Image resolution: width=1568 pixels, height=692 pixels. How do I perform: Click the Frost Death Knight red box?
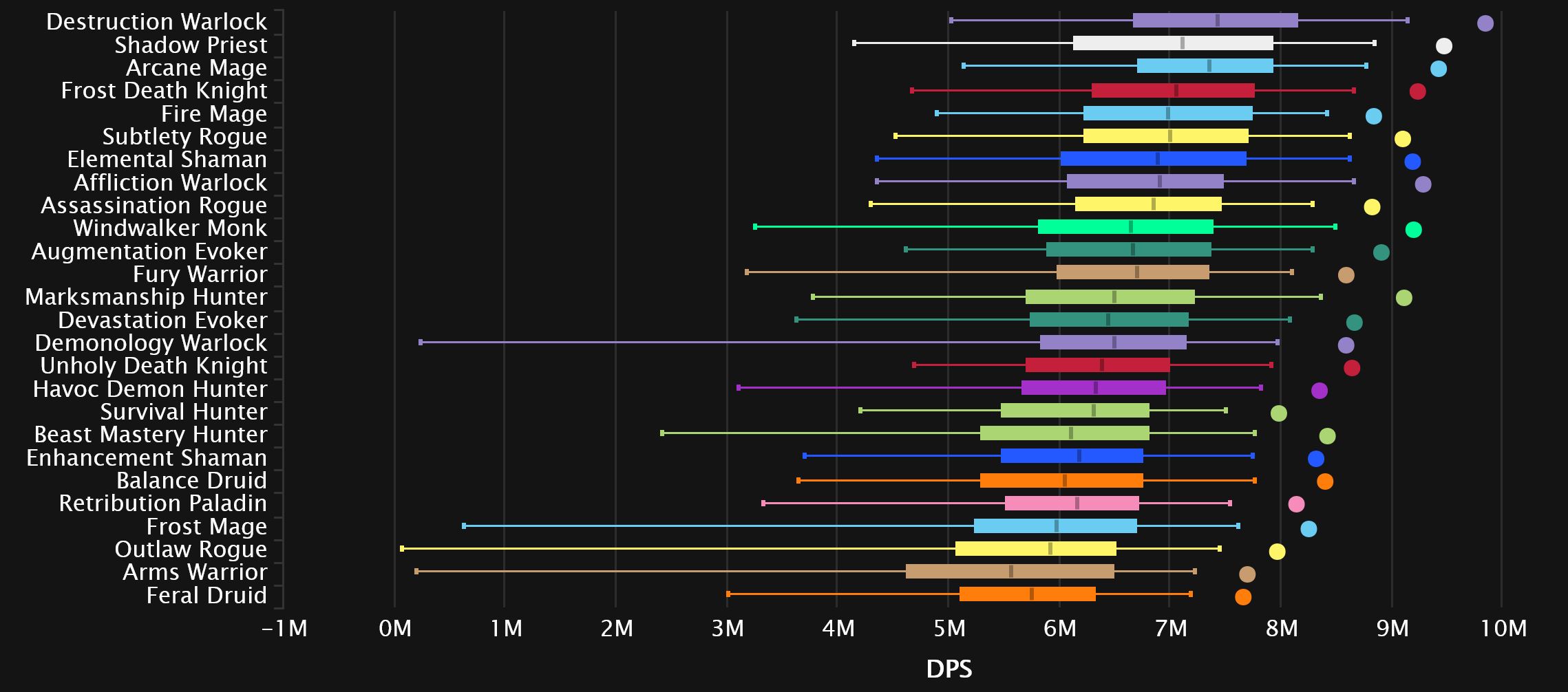[x=1172, y=91]
